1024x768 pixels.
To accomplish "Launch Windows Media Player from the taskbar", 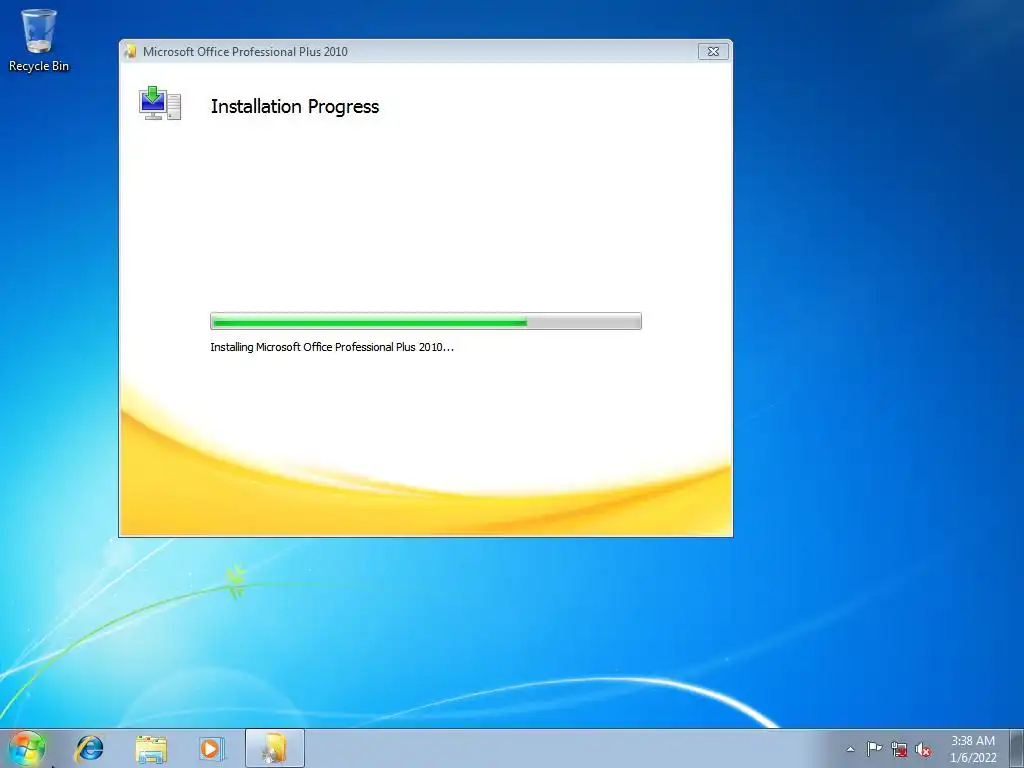I will (212, 748).
